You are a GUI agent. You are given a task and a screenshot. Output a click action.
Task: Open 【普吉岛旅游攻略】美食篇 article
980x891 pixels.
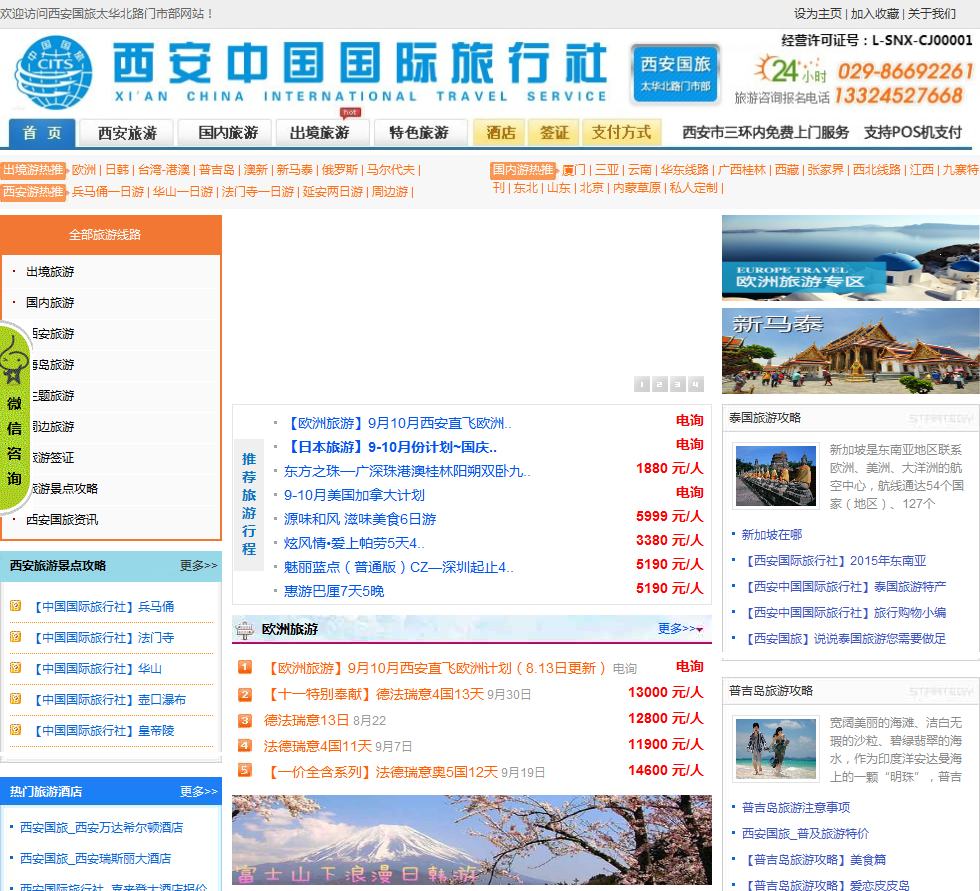click(x=813, y=860)
